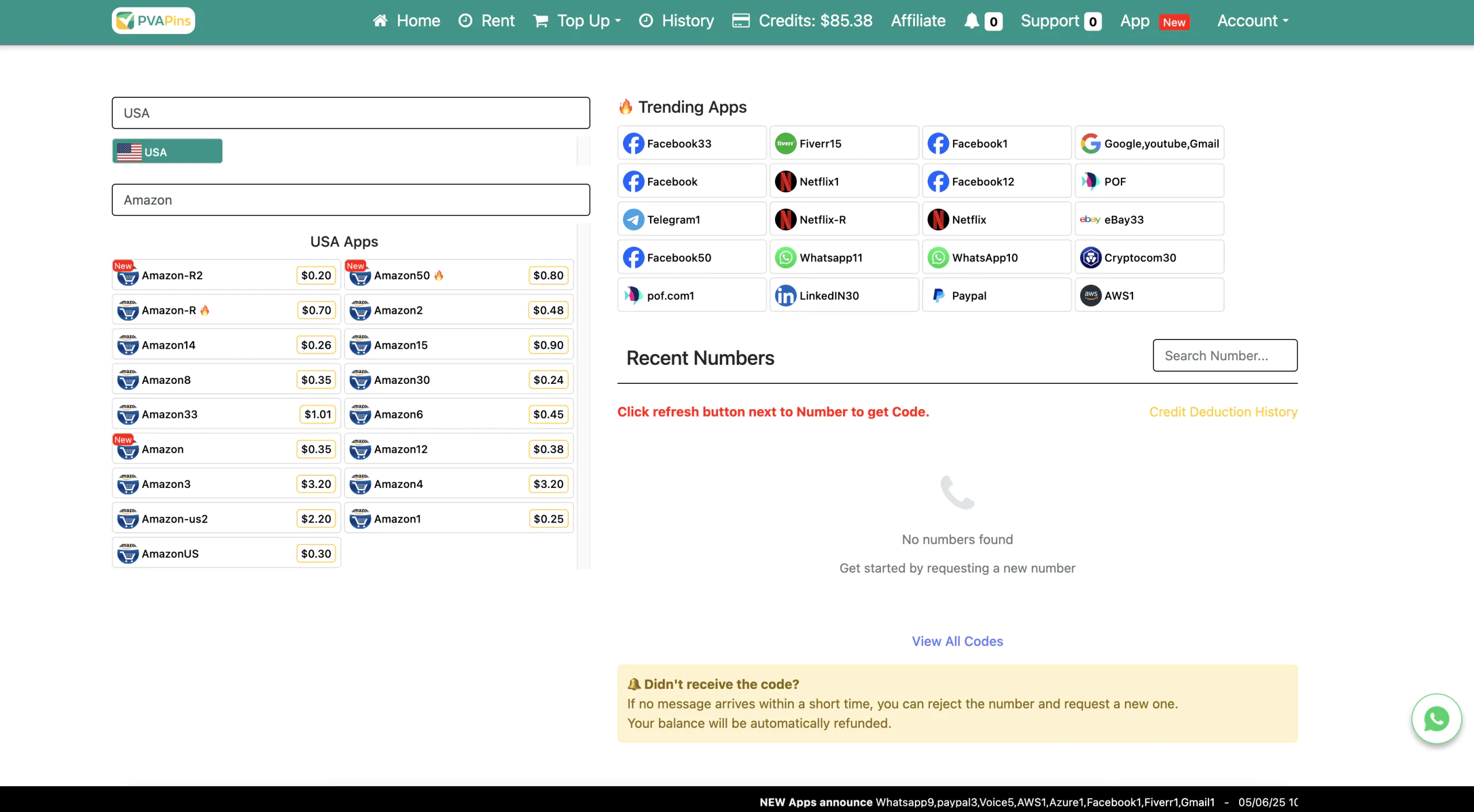Select Google,youtube,Gmail trending app
This screenshot has width=1474, height=812.
pos(1149,143)
